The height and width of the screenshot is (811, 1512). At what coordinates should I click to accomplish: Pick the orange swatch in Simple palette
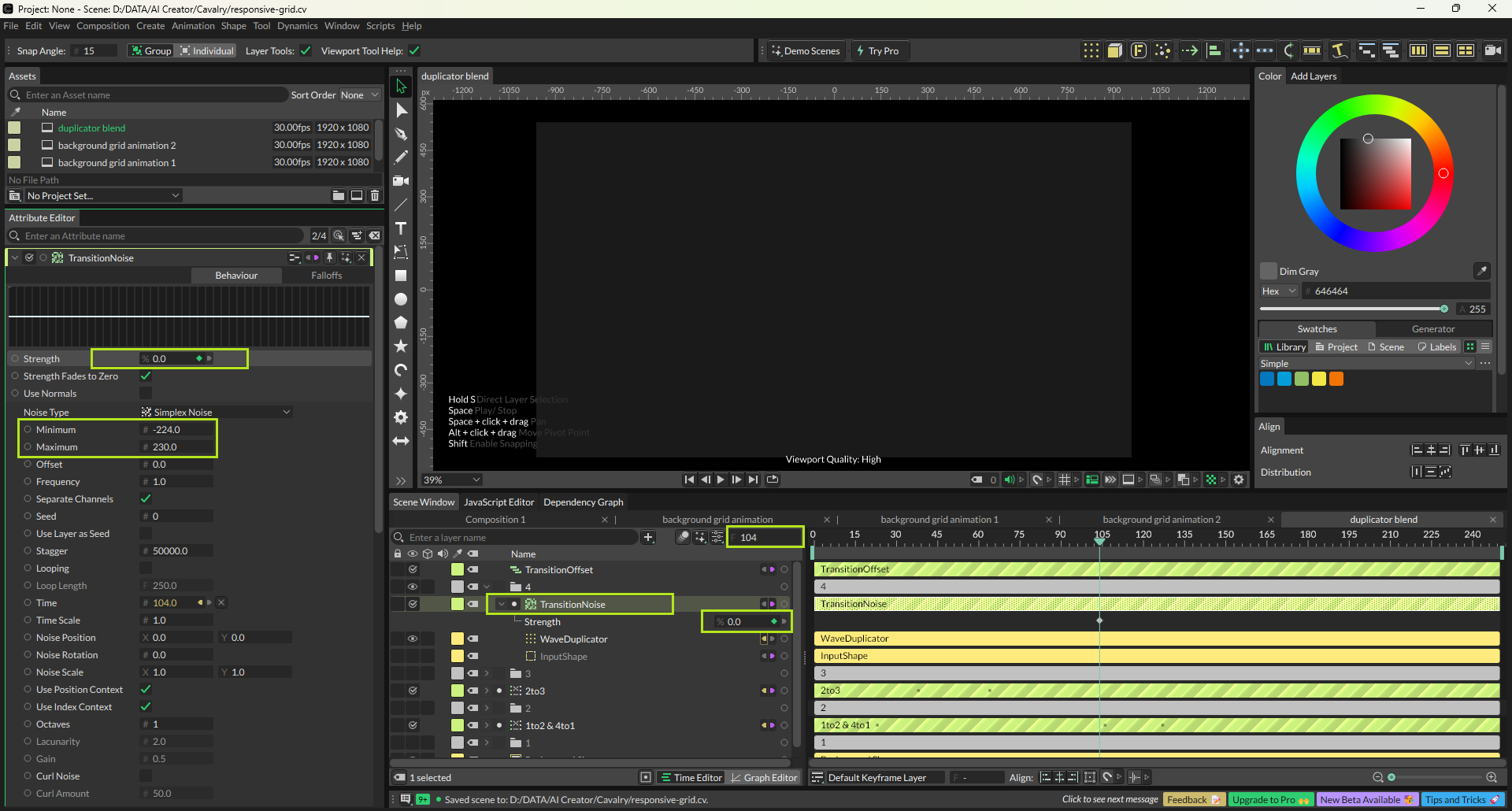[x=1336, y=380]
